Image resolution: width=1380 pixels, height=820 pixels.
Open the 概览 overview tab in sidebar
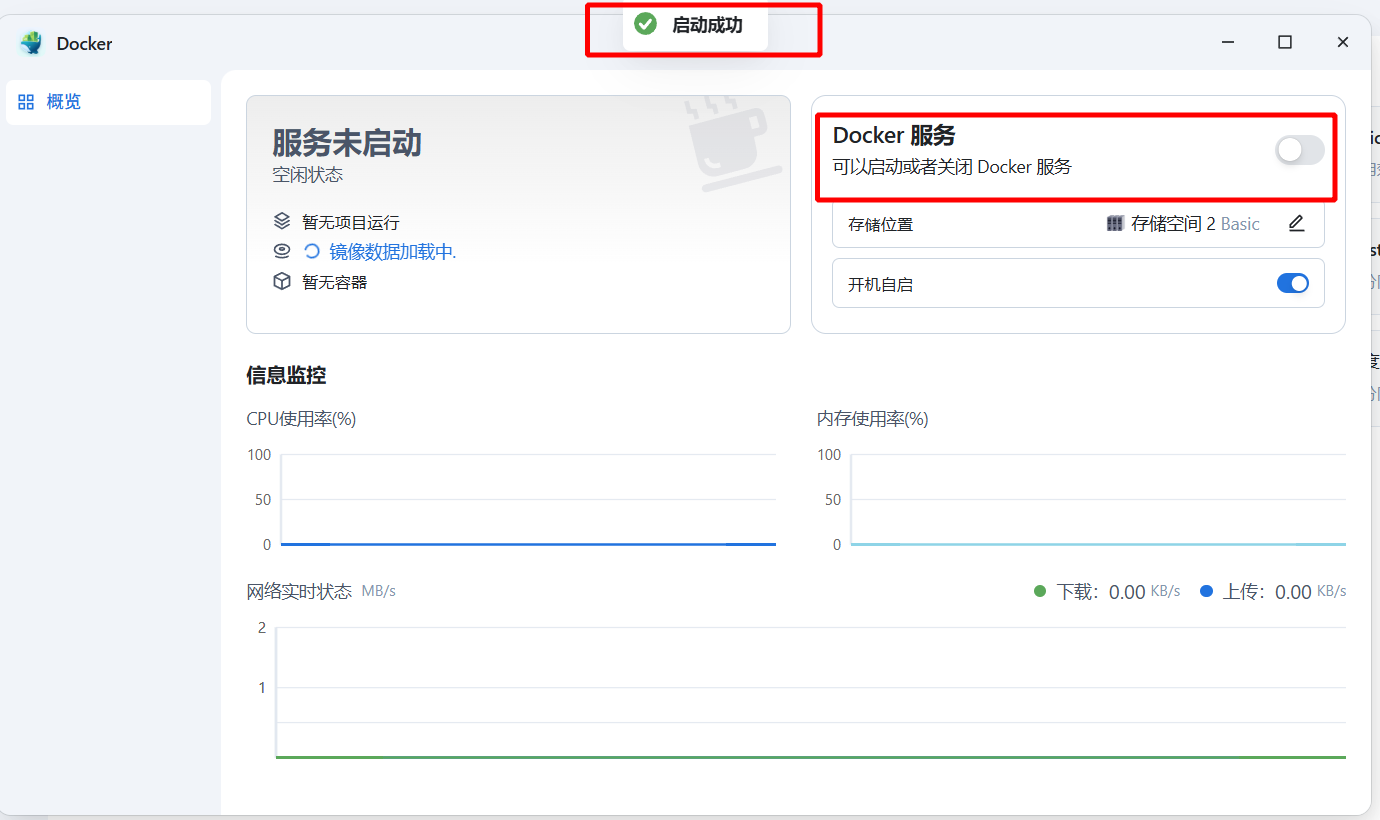(x=108, y=102)
